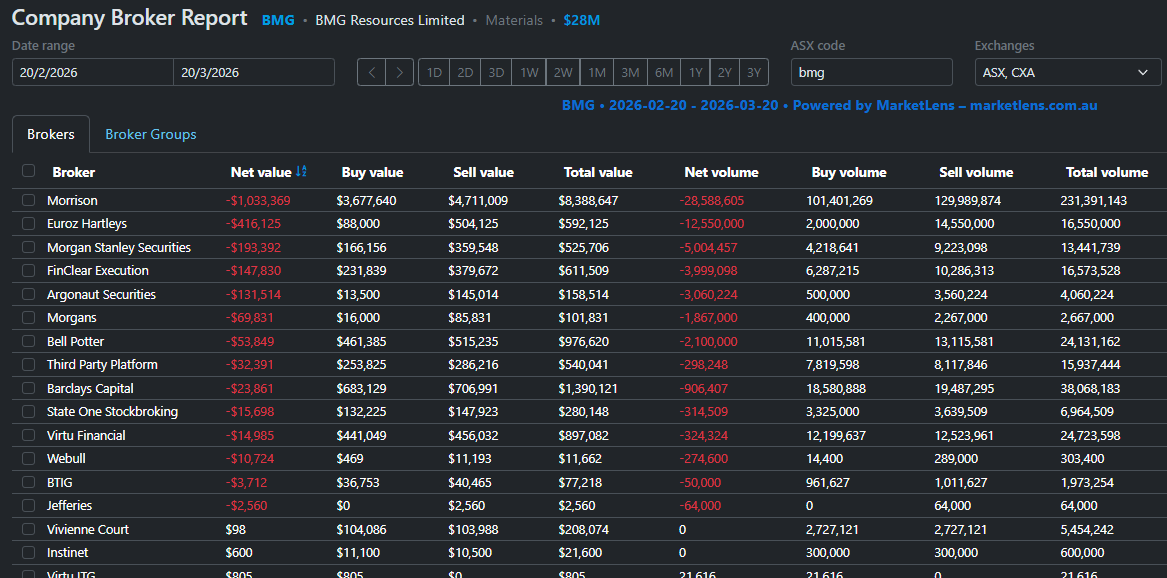The width and height of the screenshot is (1167, 578).
Task: Click Webull buy value $469
Action: point(348,459)
